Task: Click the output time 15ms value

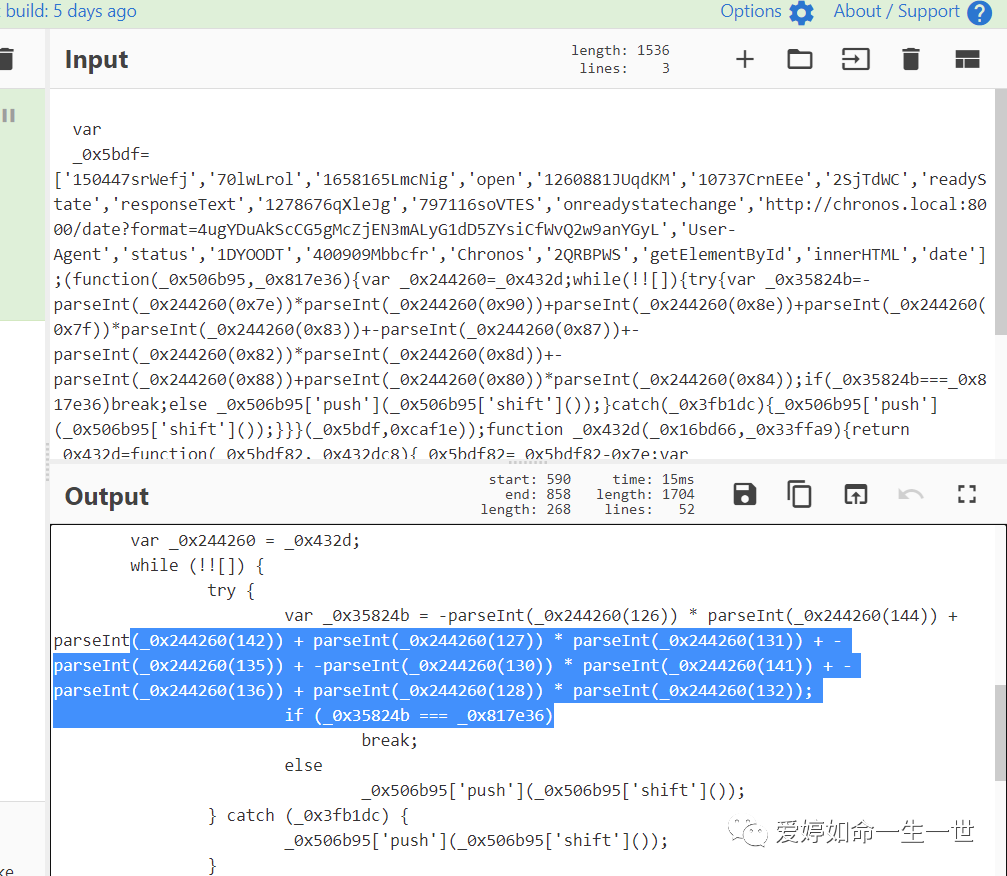Action: point(678,479)
